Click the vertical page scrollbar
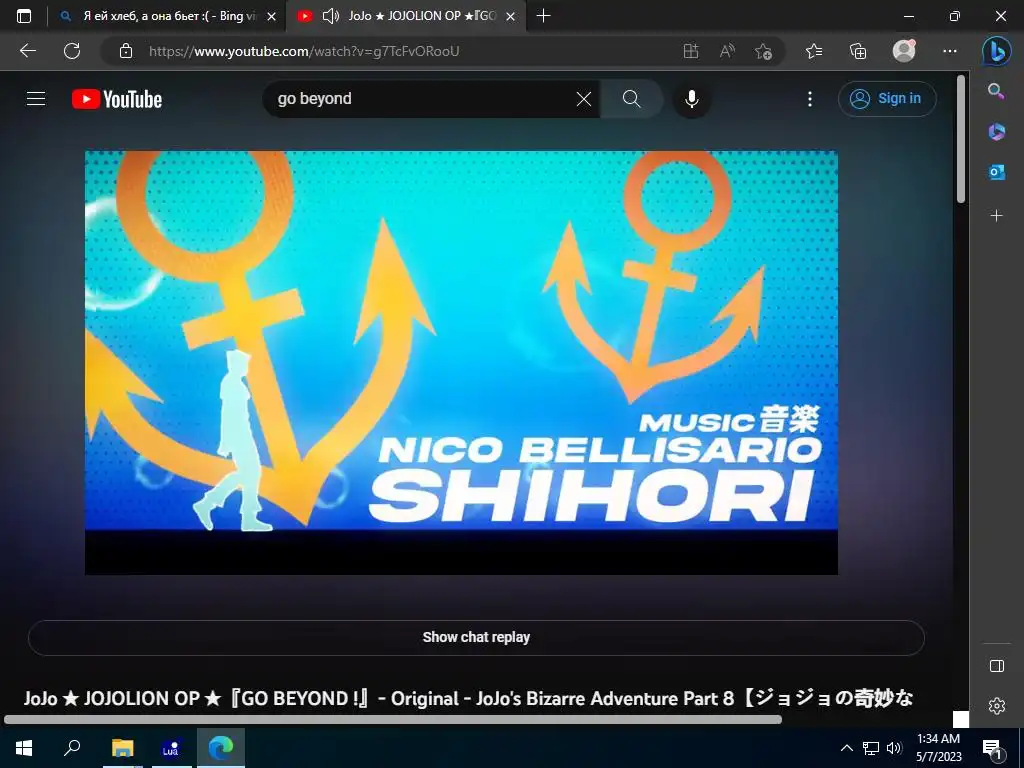This screenshot has width=1024, height=768. click(x=961, y=139)
